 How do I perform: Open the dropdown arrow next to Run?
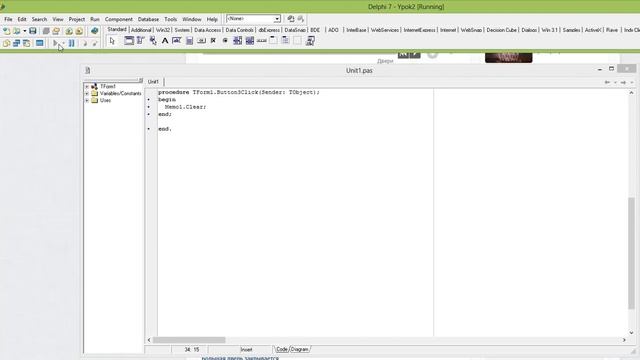pyautogui.click(x=63, y=43)
